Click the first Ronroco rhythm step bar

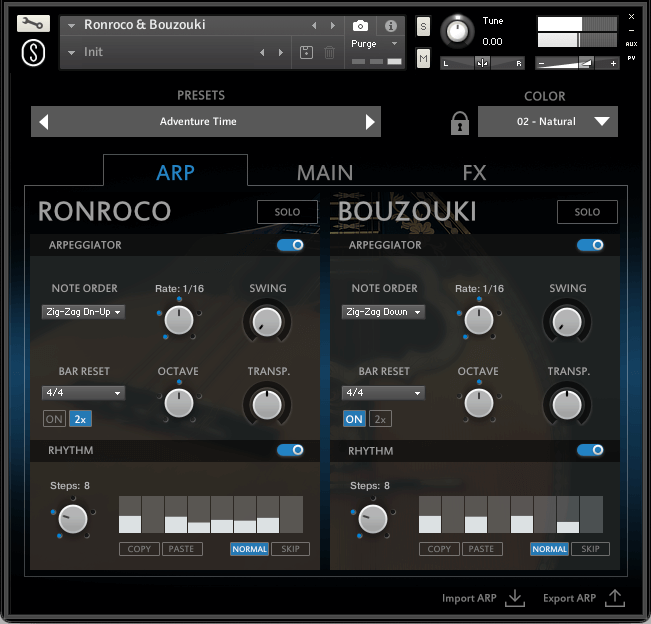(x=130, y=514)
